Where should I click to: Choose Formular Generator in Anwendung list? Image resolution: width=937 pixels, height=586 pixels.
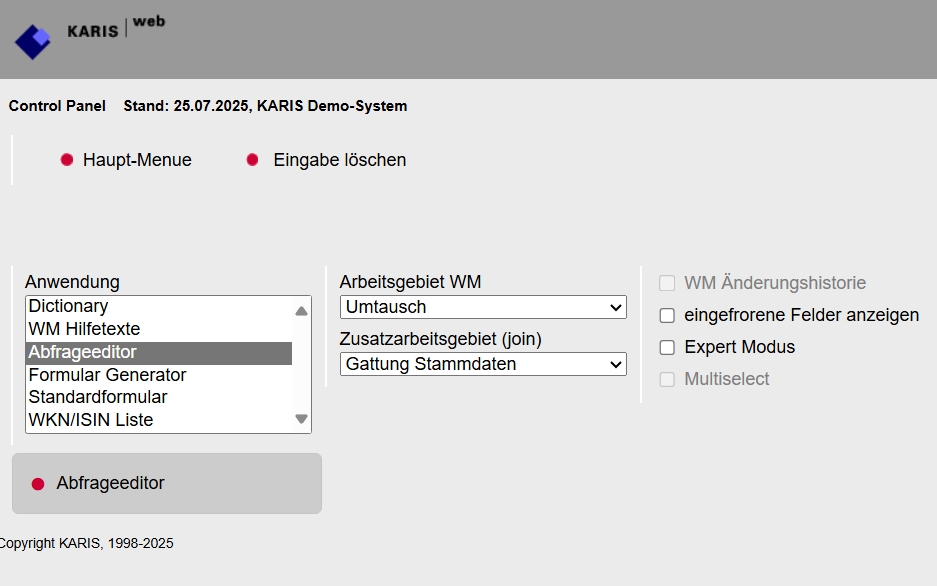[x=159, y=375]
